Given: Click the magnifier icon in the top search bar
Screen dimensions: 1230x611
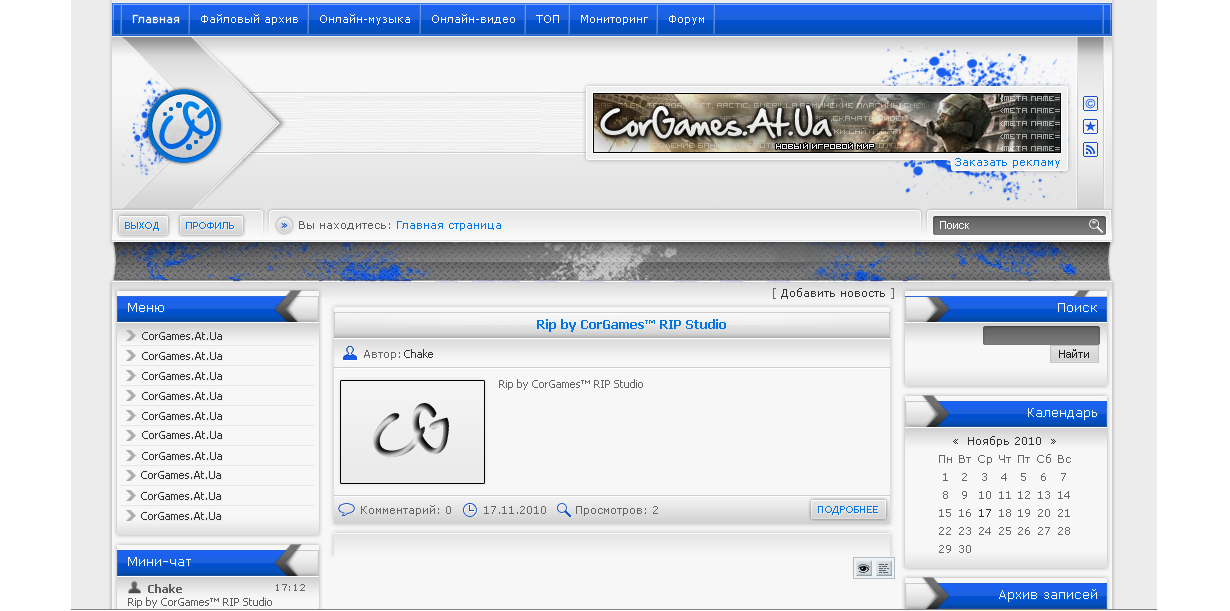Looking at the screenshot, I should pyautogui.click(x=1096, y=226).
